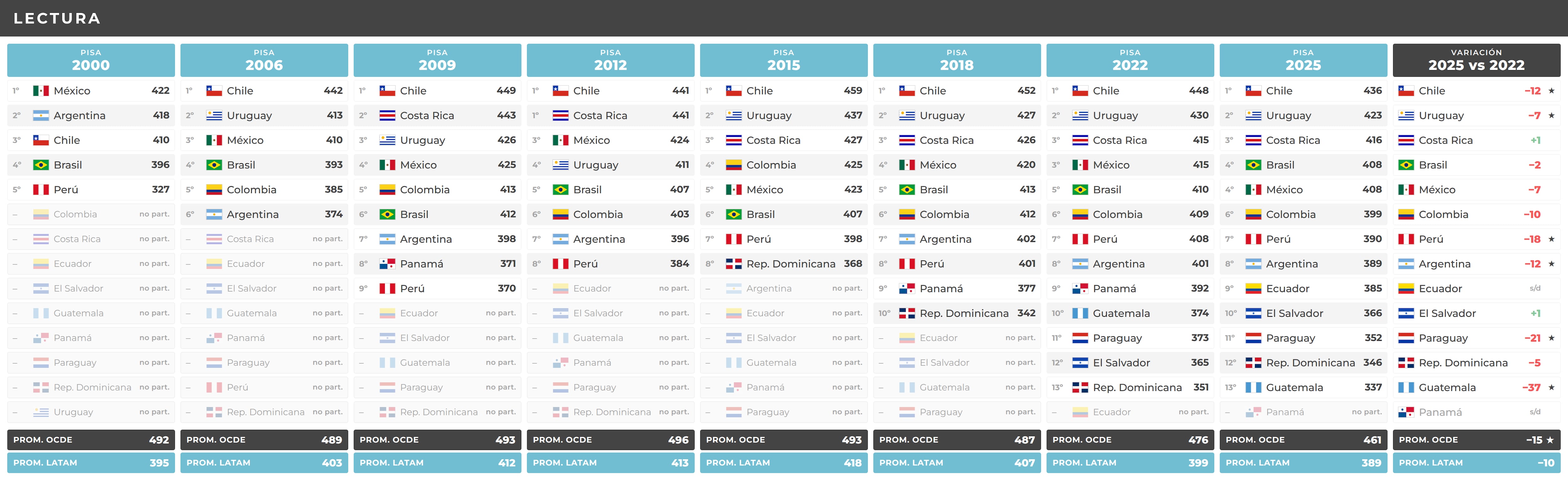Viewport: 1568px width, 480px height.
Task: Click the Chile flag in the Variación column
Action: (1406, 91)
